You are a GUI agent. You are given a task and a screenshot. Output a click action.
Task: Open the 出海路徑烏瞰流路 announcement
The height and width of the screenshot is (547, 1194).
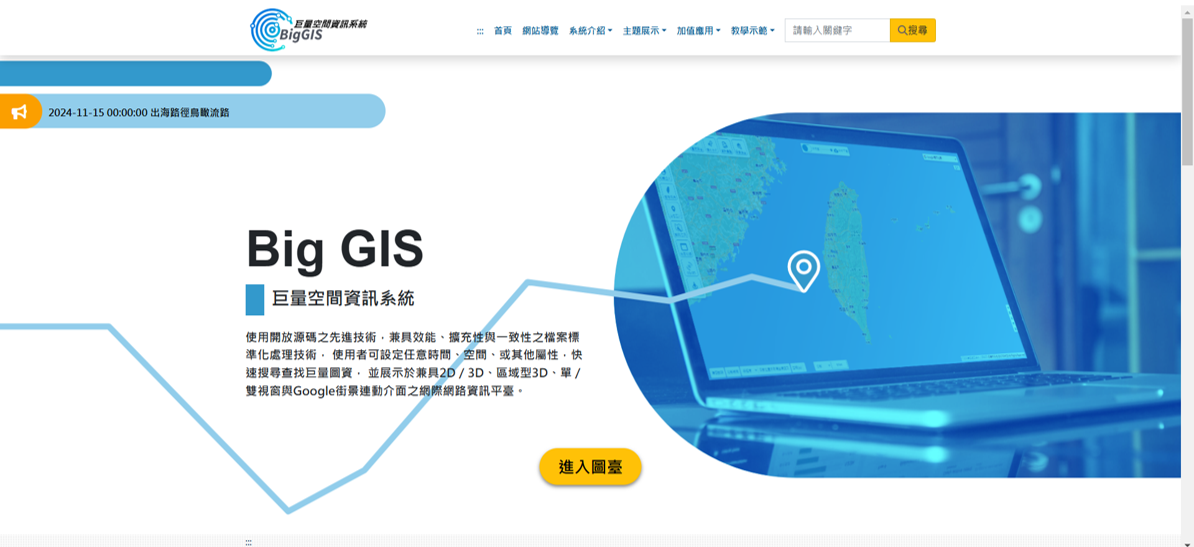tap(139, 112)
